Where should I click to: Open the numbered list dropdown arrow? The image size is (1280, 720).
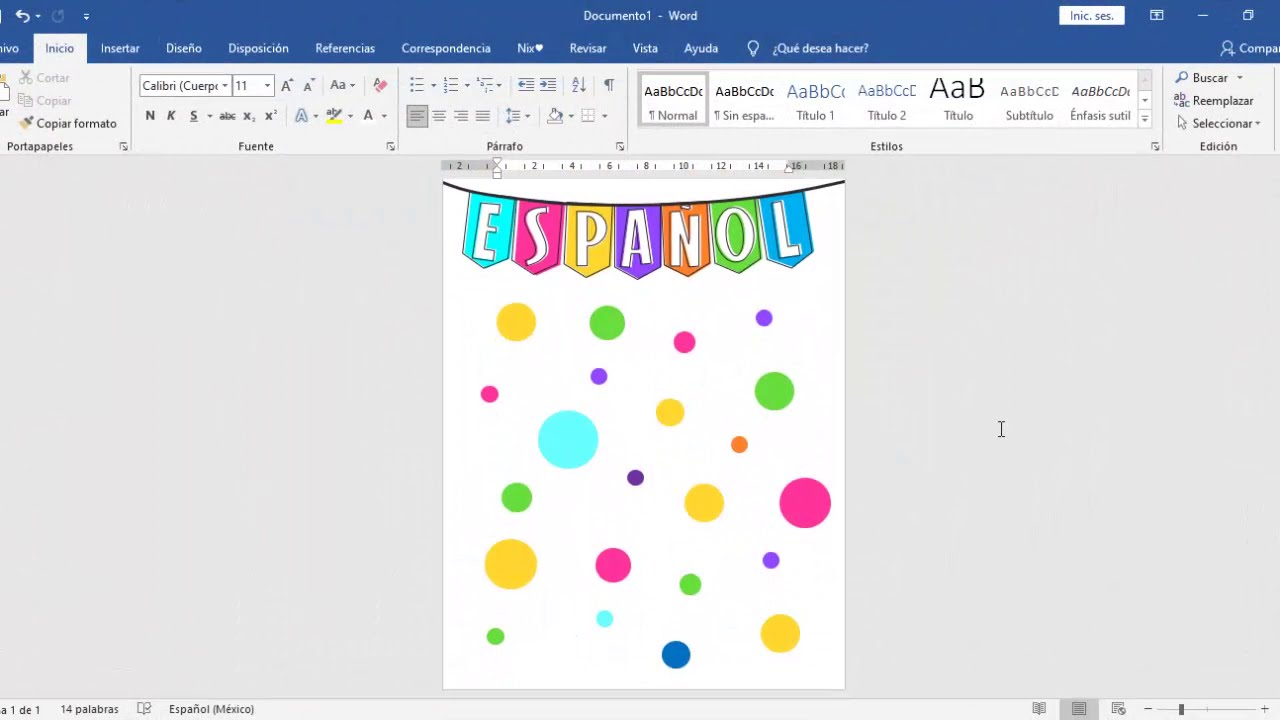coord(467,86)
